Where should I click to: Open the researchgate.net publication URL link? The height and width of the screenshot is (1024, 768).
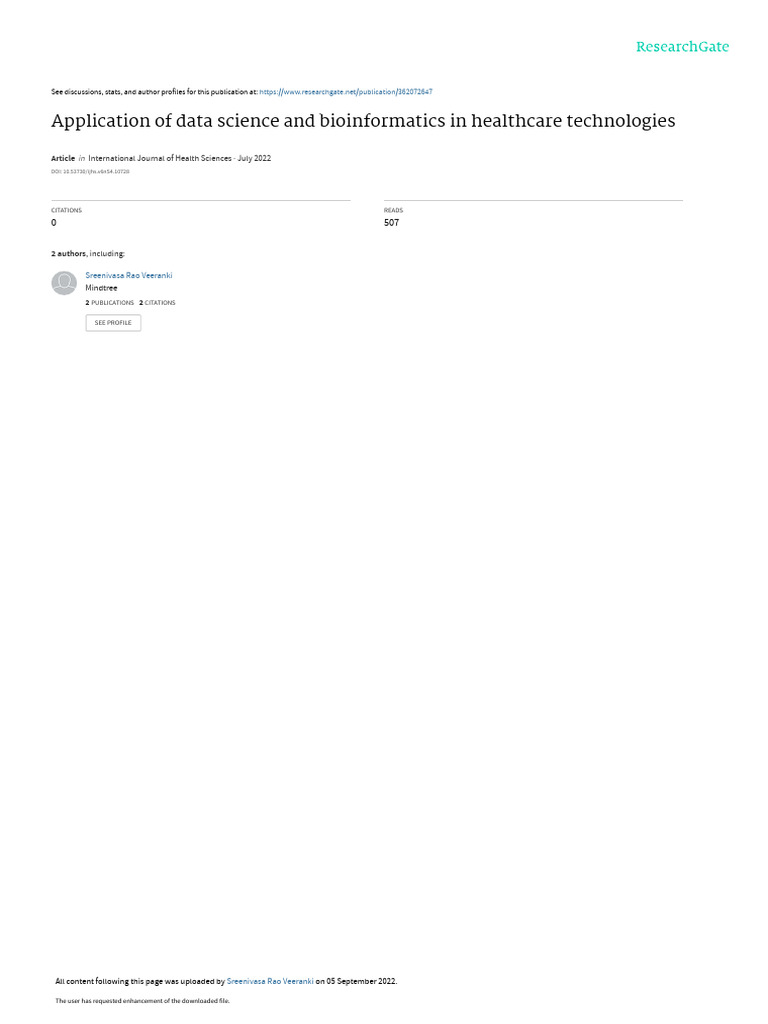[345, 92]
